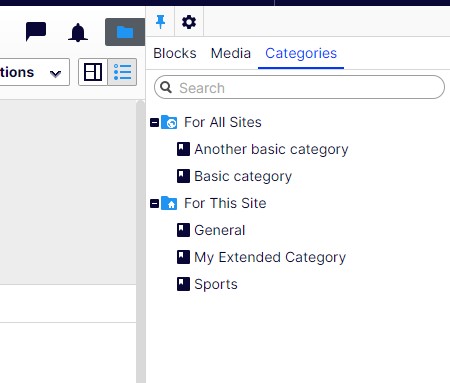
Task: Open the notifications bell
Action: coord(78,32)
